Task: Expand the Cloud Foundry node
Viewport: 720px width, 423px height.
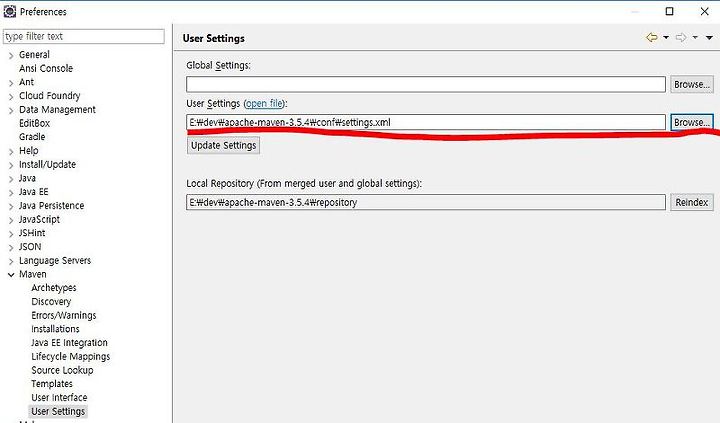Action: [x=11, y=97]
